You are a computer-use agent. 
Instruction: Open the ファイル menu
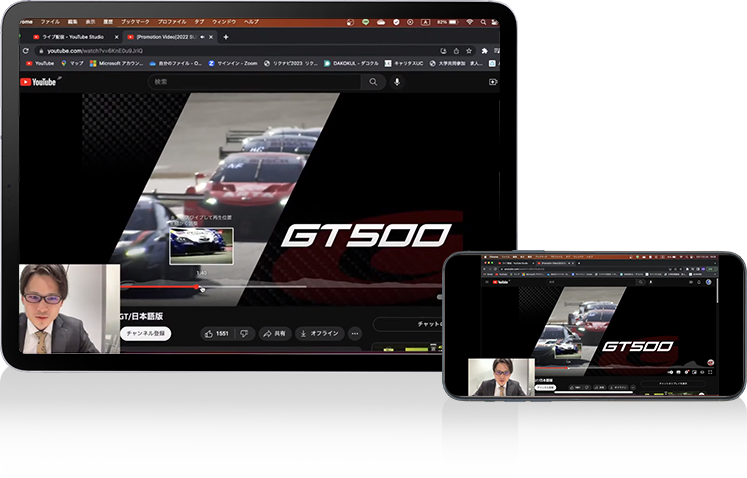pos(50,22)
